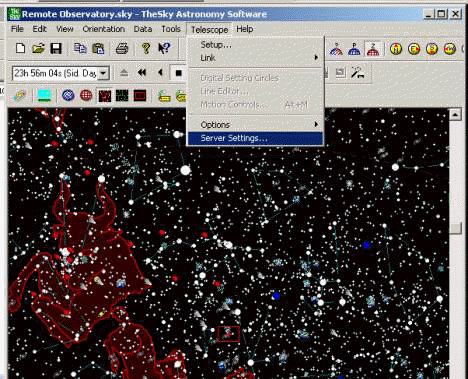Open the Data menu
468x379 pixels.
click(143, 29)
